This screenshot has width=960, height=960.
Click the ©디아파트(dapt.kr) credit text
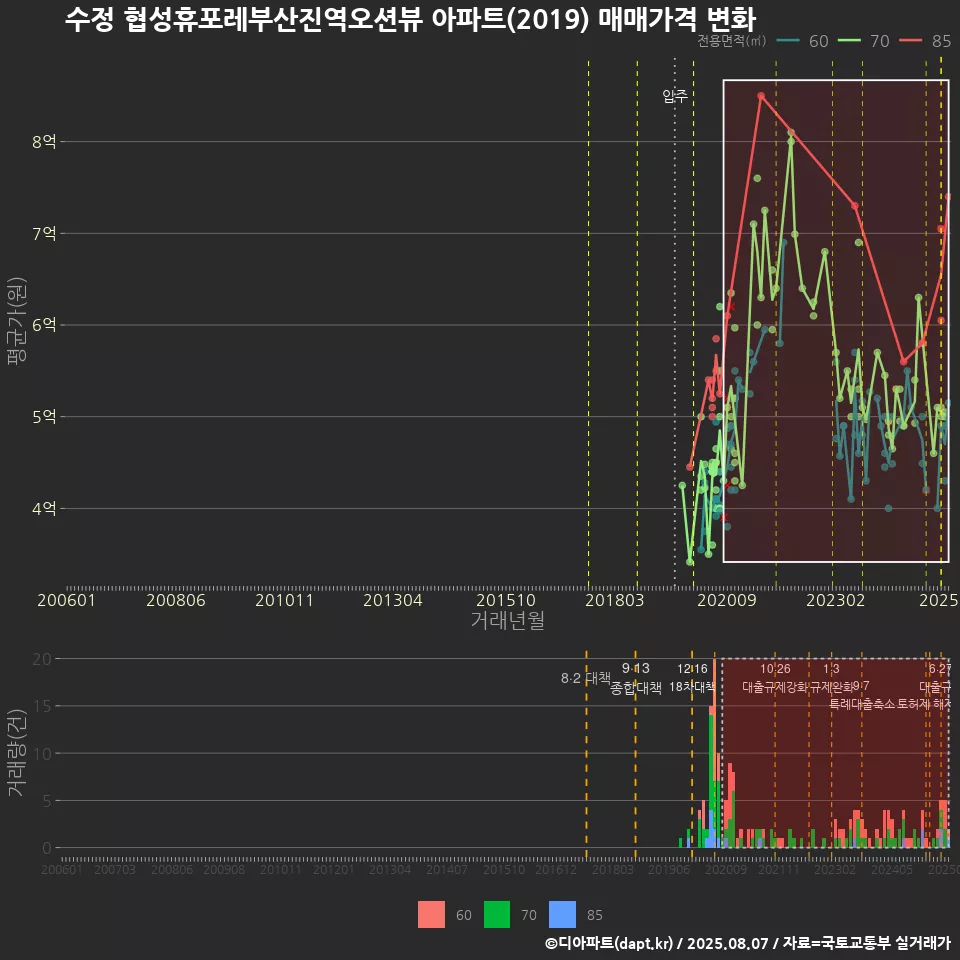click(609, 943)
